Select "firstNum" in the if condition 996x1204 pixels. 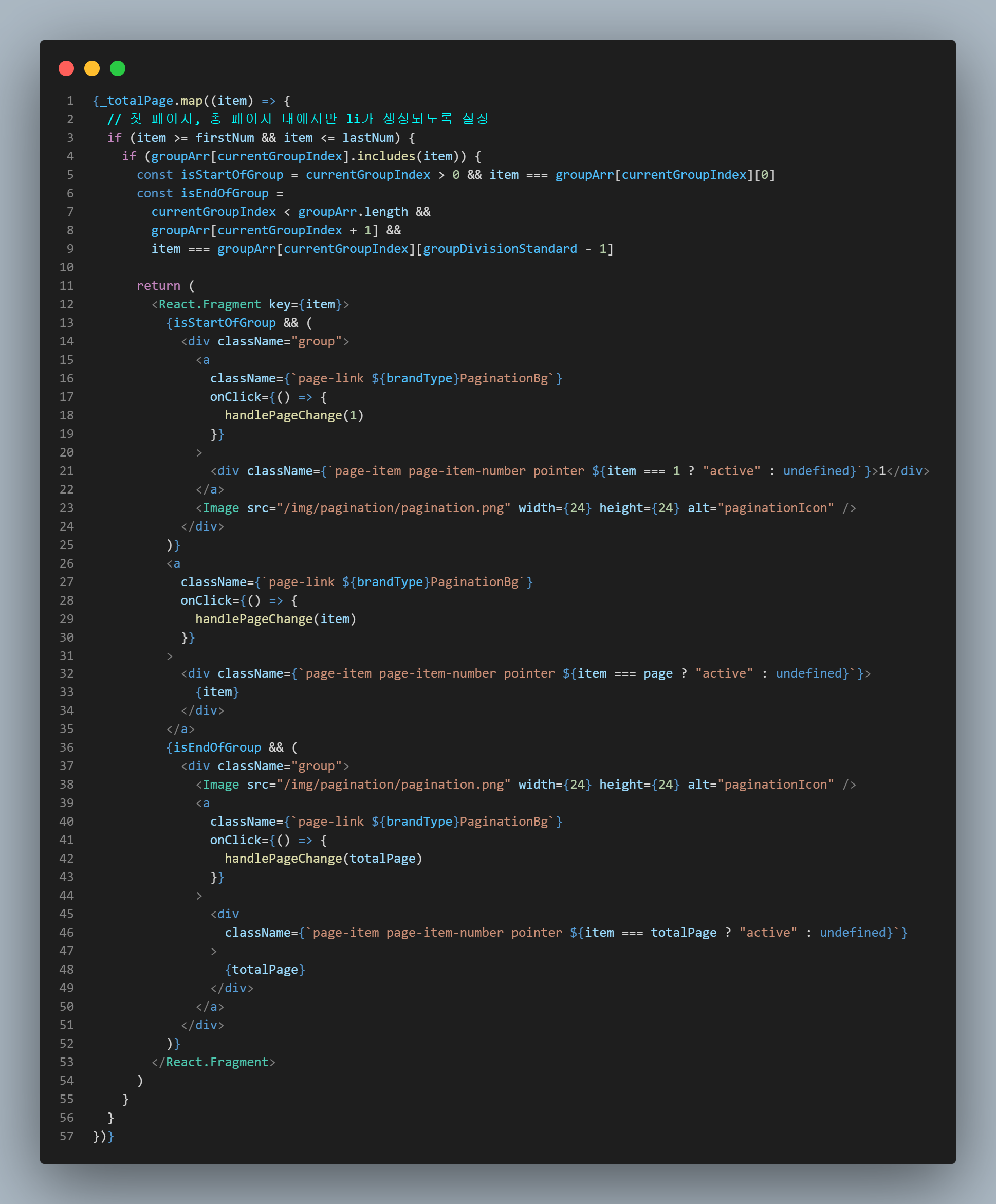225,138
